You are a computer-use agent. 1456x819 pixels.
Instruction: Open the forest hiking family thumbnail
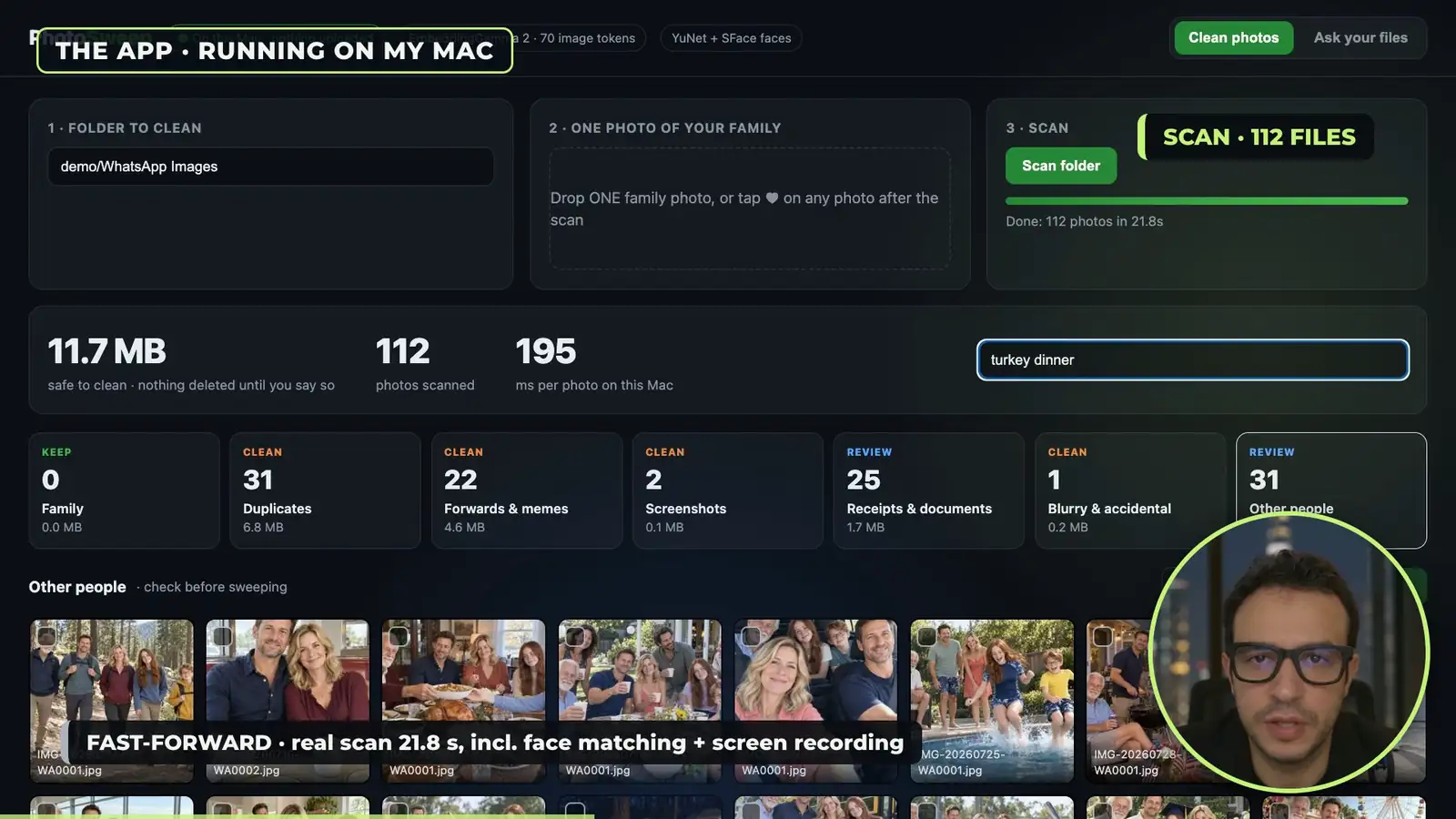click(112, 701)
